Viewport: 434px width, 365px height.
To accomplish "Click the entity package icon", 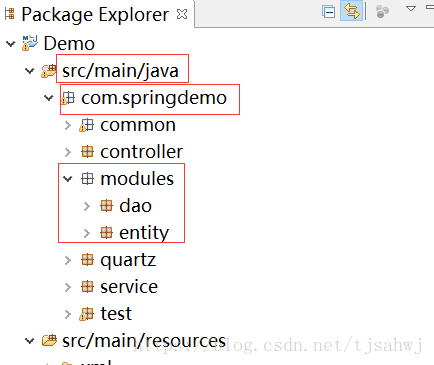I will (x=106, y=233).
